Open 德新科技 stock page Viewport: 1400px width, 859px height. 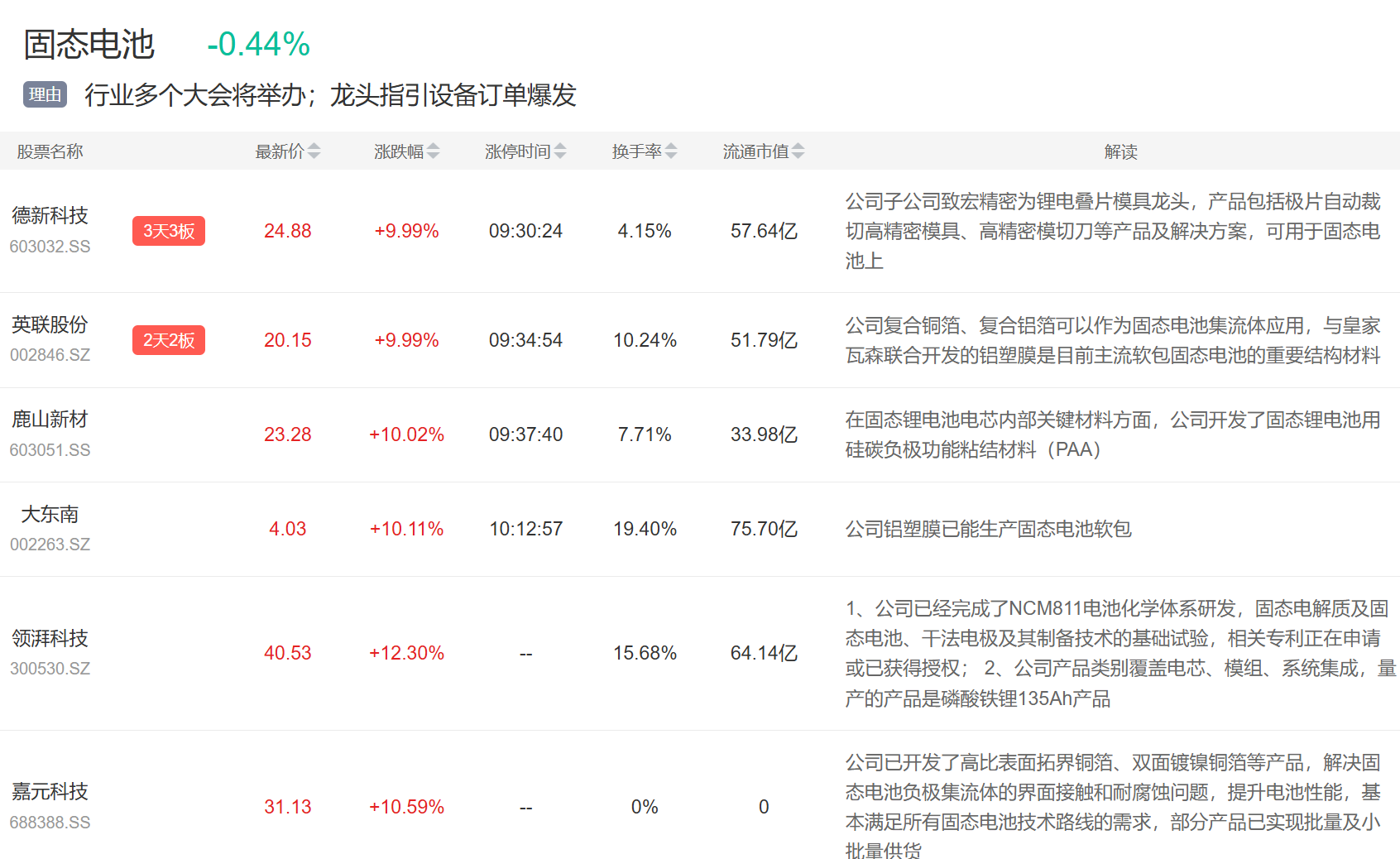(50, 216)
